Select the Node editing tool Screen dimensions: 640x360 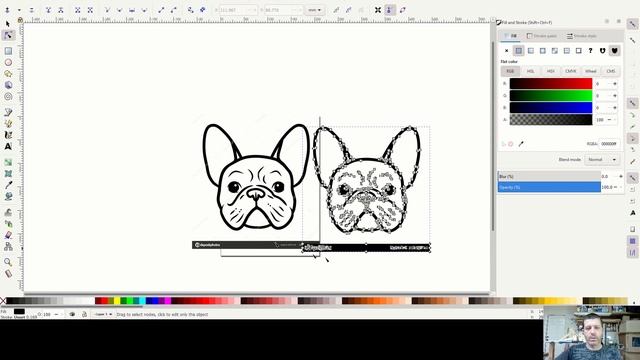(8, 36)
